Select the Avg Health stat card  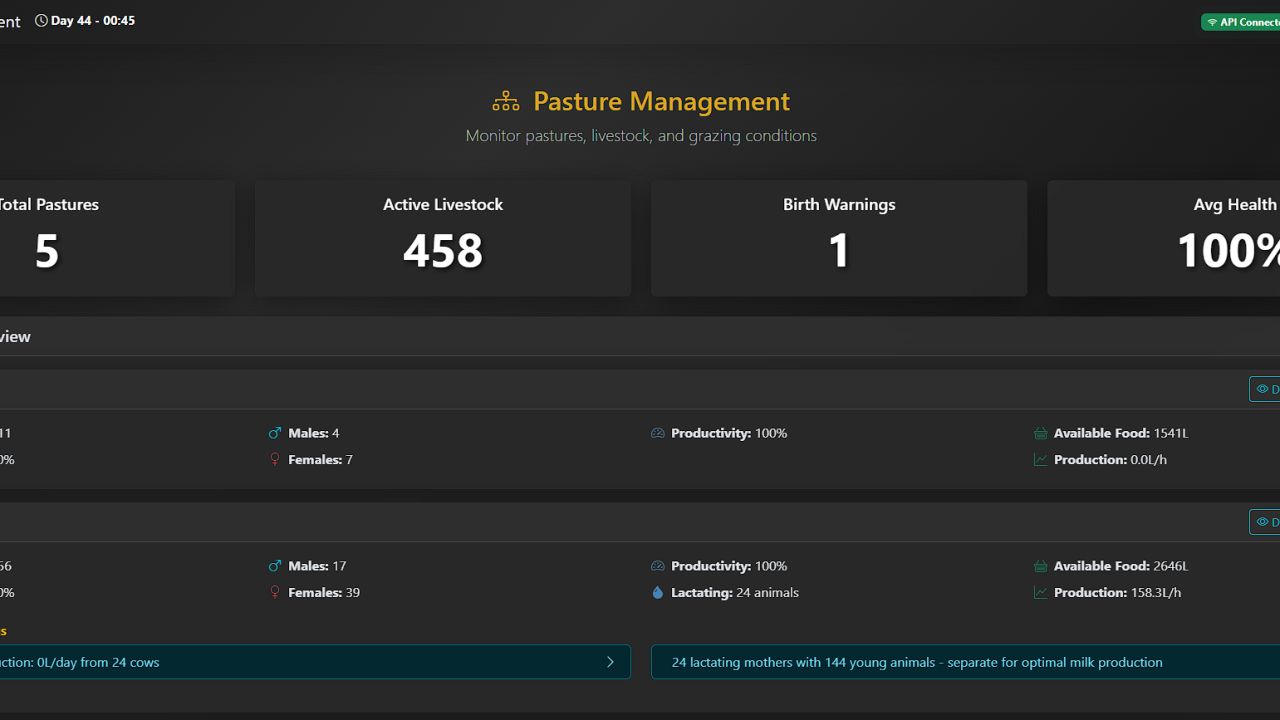pyautogui.click(x=1163, y=238)
